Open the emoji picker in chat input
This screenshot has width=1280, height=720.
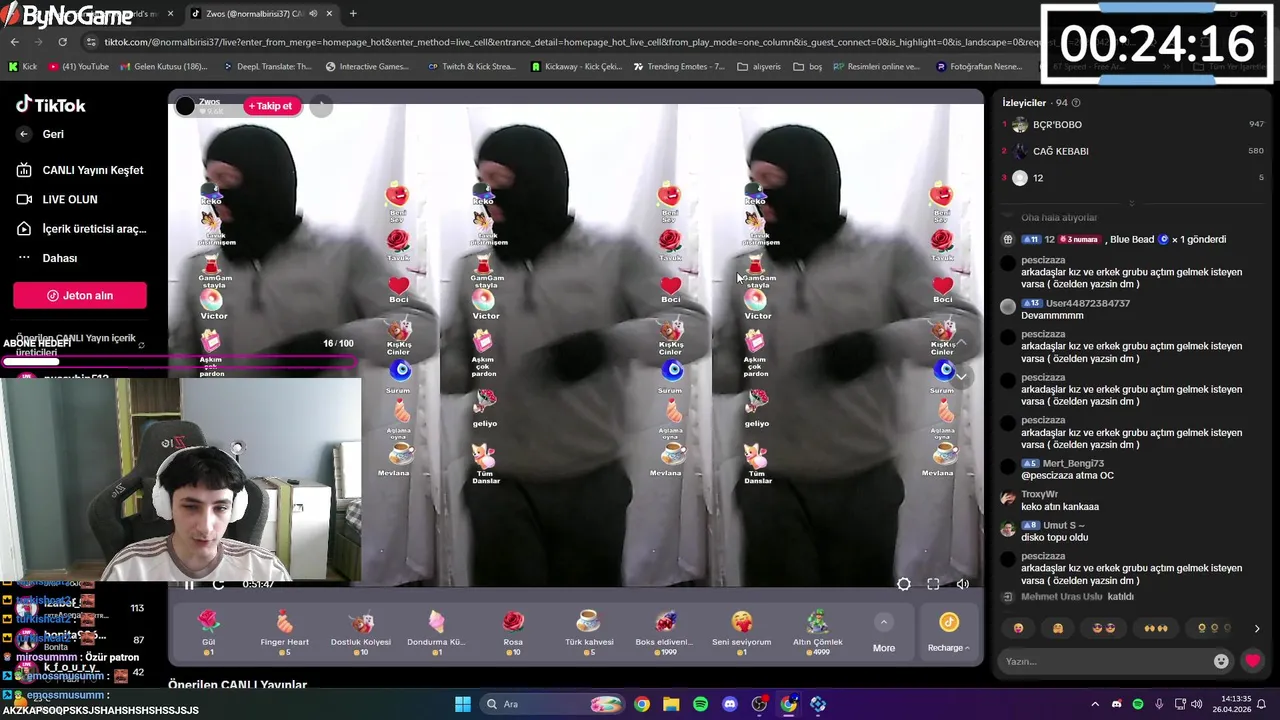[1221, 661]
